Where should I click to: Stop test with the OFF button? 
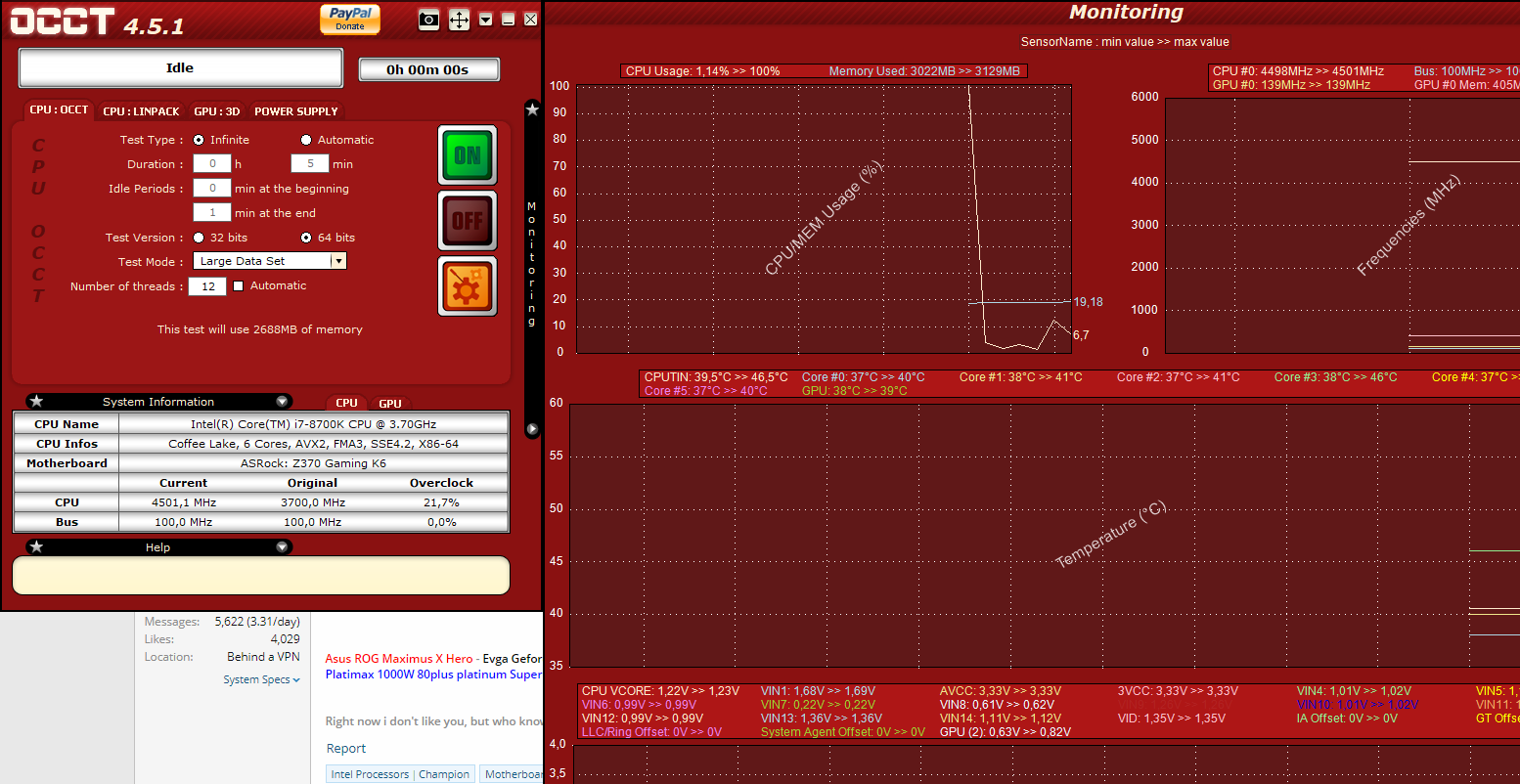(468, 221)
